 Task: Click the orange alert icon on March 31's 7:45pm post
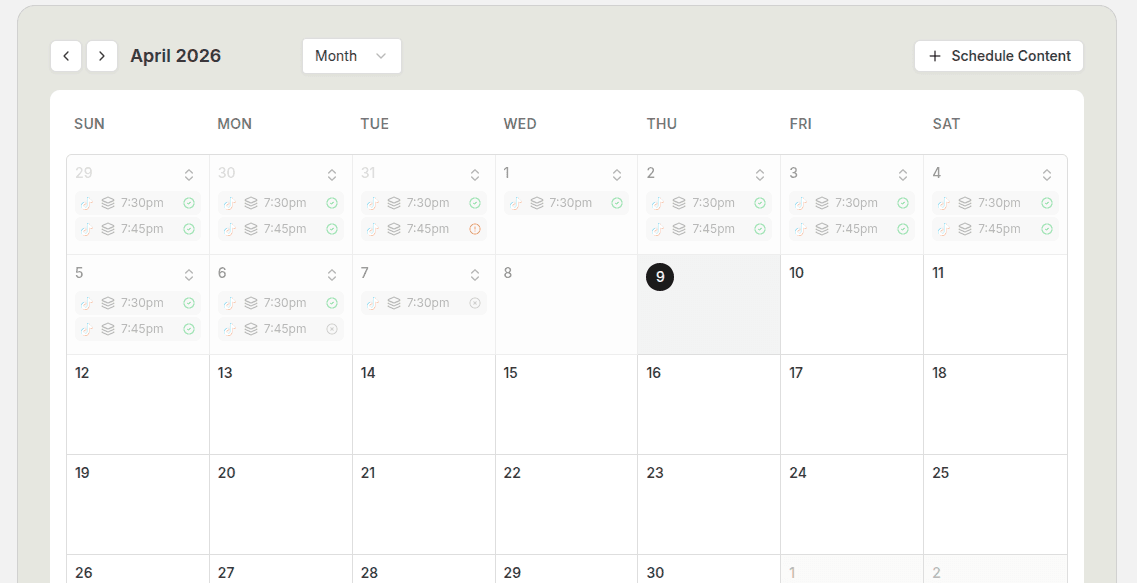coord(474,228)
